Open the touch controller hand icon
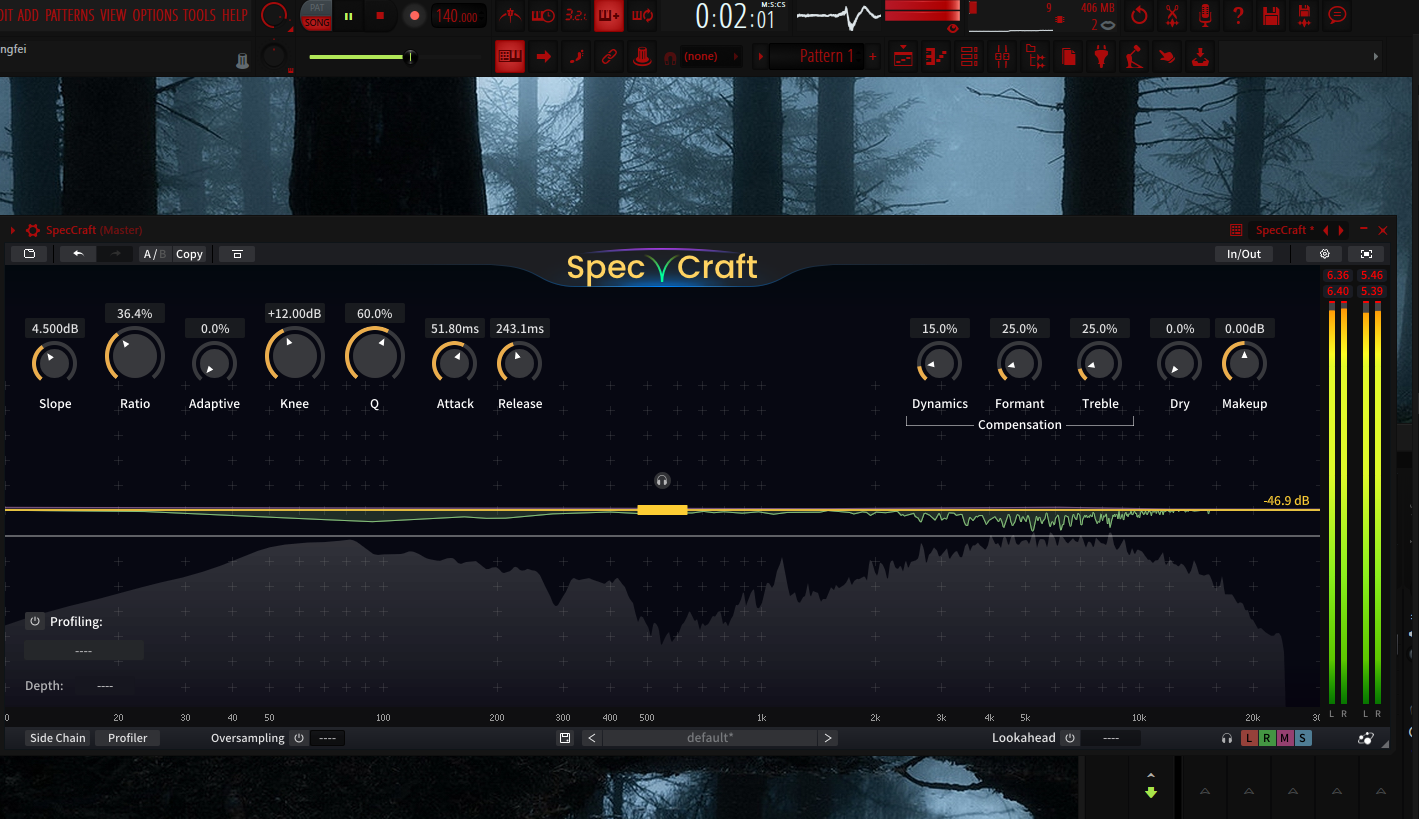This screenshot has width=1419, height=819. pyautogui.click(x=1166, y=57)
